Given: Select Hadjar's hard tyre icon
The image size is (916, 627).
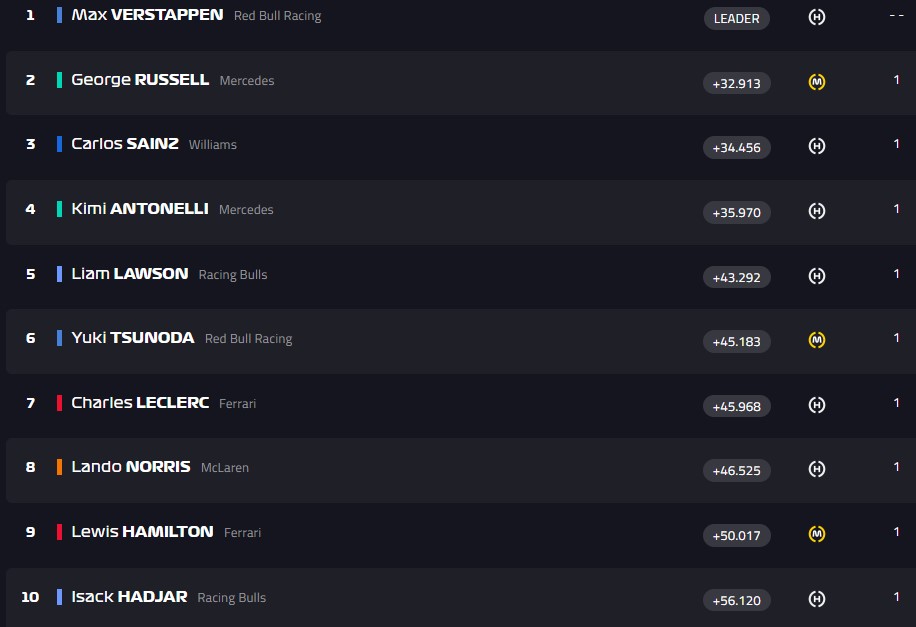Looking at the screenshot, I should (x=816, y=599).
